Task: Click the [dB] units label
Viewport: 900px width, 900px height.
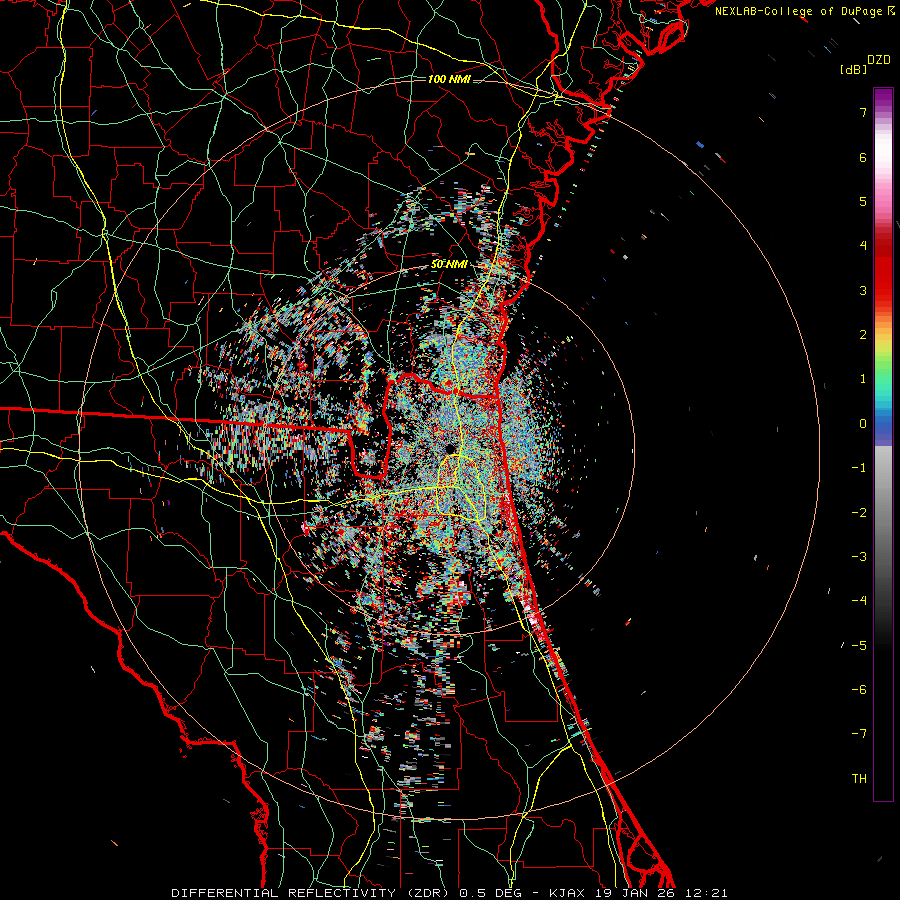Action: (853, 70)
